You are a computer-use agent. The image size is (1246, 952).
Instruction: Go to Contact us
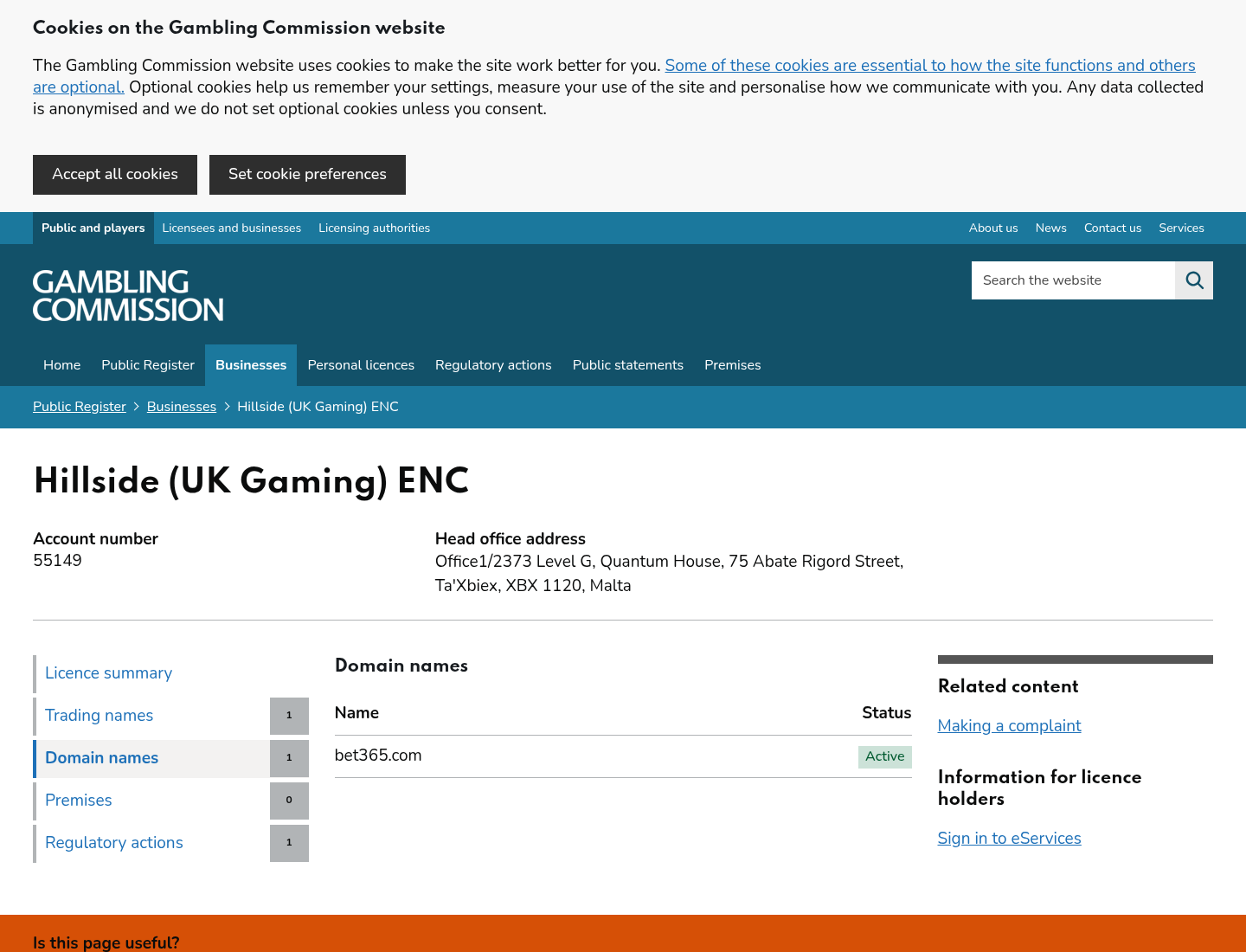coord(1113,228)
